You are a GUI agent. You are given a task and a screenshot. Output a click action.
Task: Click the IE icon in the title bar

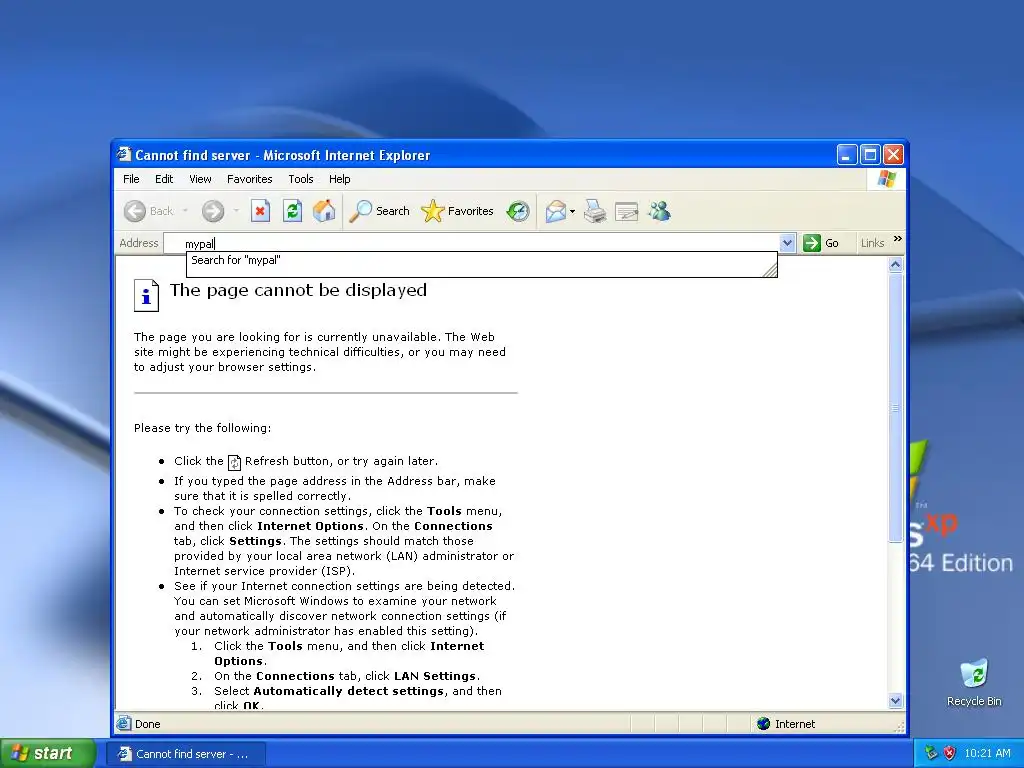coord(123,155)
